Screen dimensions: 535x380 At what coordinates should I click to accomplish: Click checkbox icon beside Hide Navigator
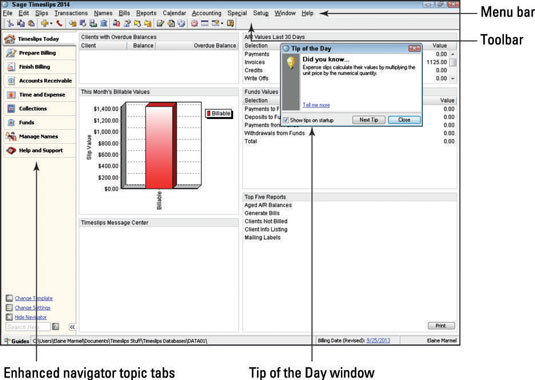[10, 317]
